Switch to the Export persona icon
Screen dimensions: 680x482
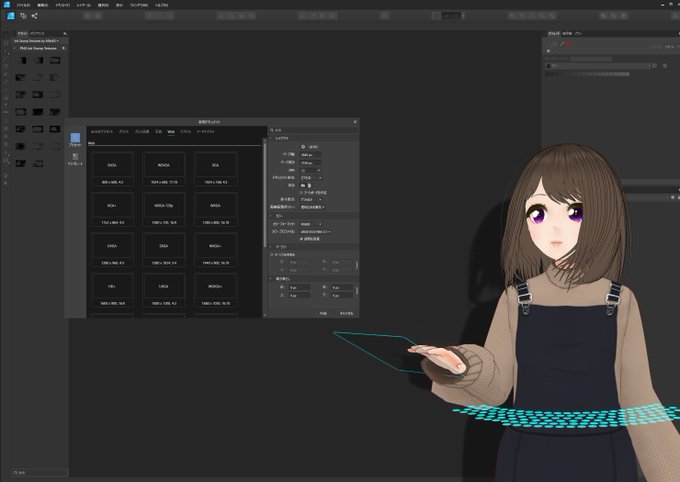[34, 16]
